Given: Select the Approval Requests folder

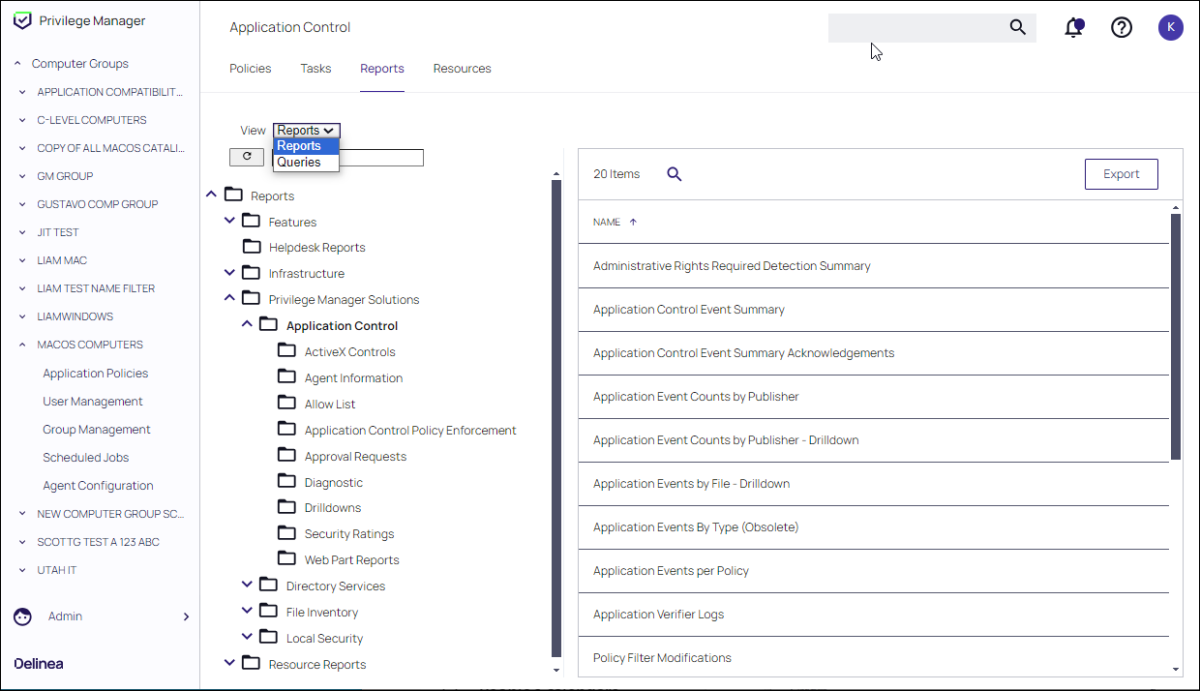Looking at the screenshot, I should [355, 456].
